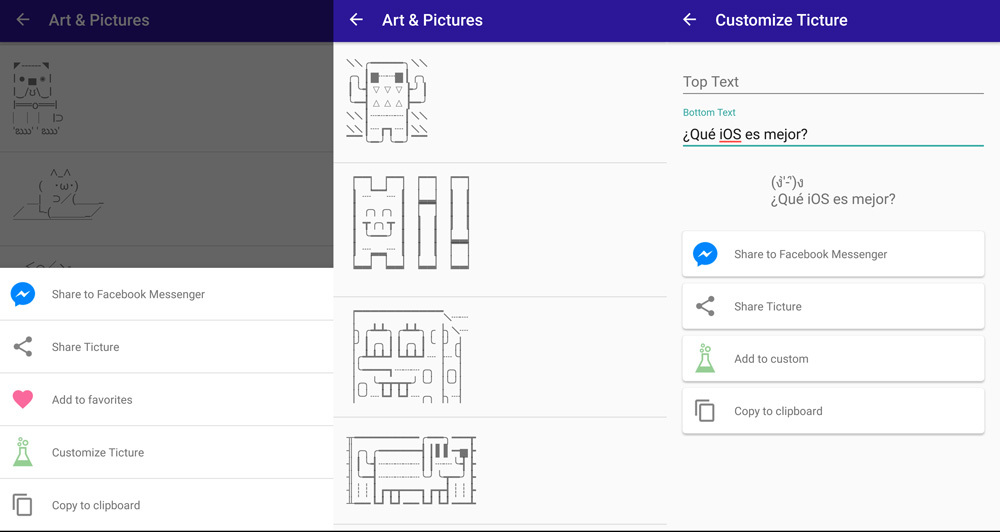The image size is (1000, 532).
Task: Choose Add to favorites from the sheet
Action: coord(92,400)
